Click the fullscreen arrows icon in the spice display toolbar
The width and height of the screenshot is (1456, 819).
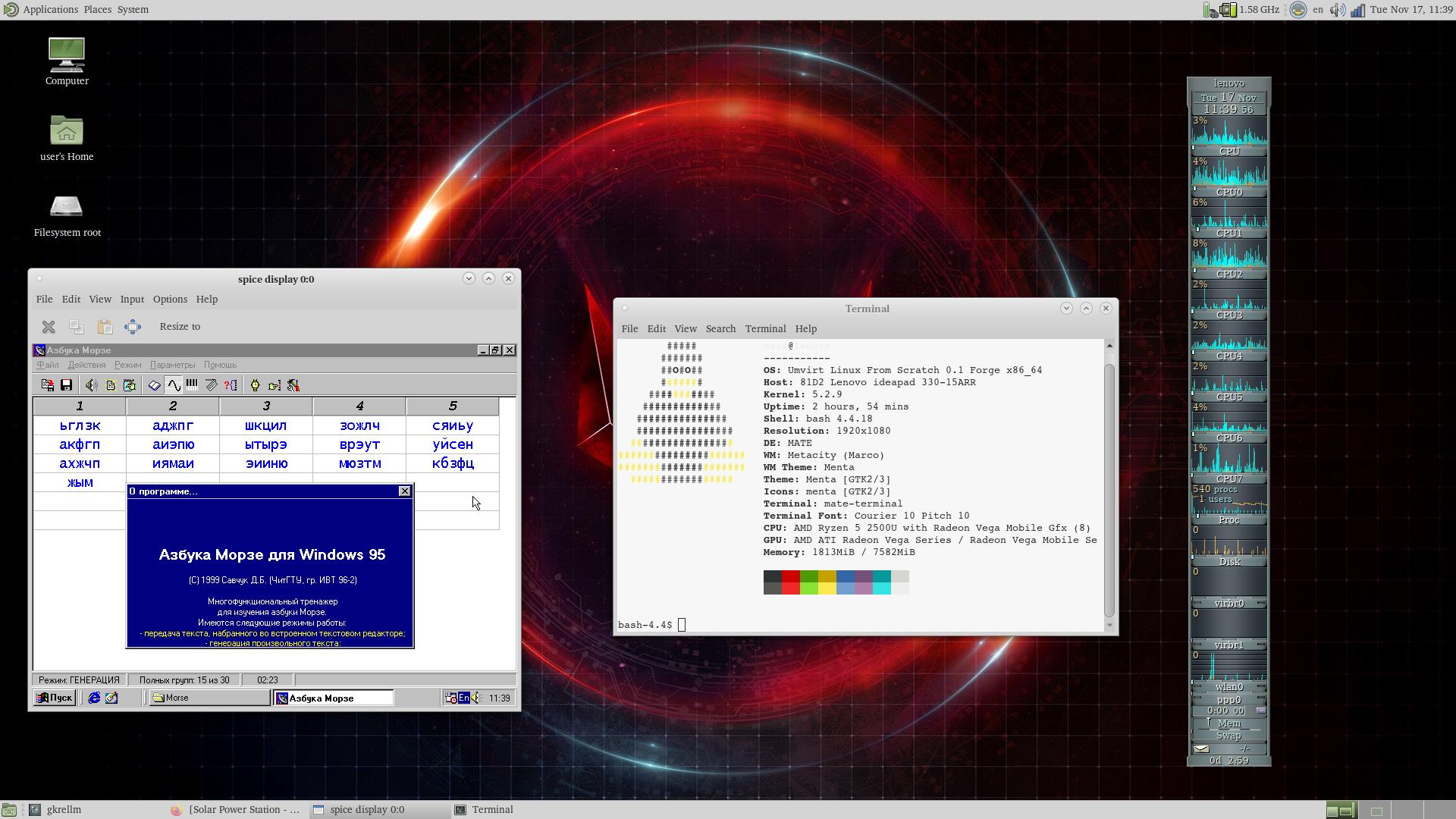tap(133, 327)
